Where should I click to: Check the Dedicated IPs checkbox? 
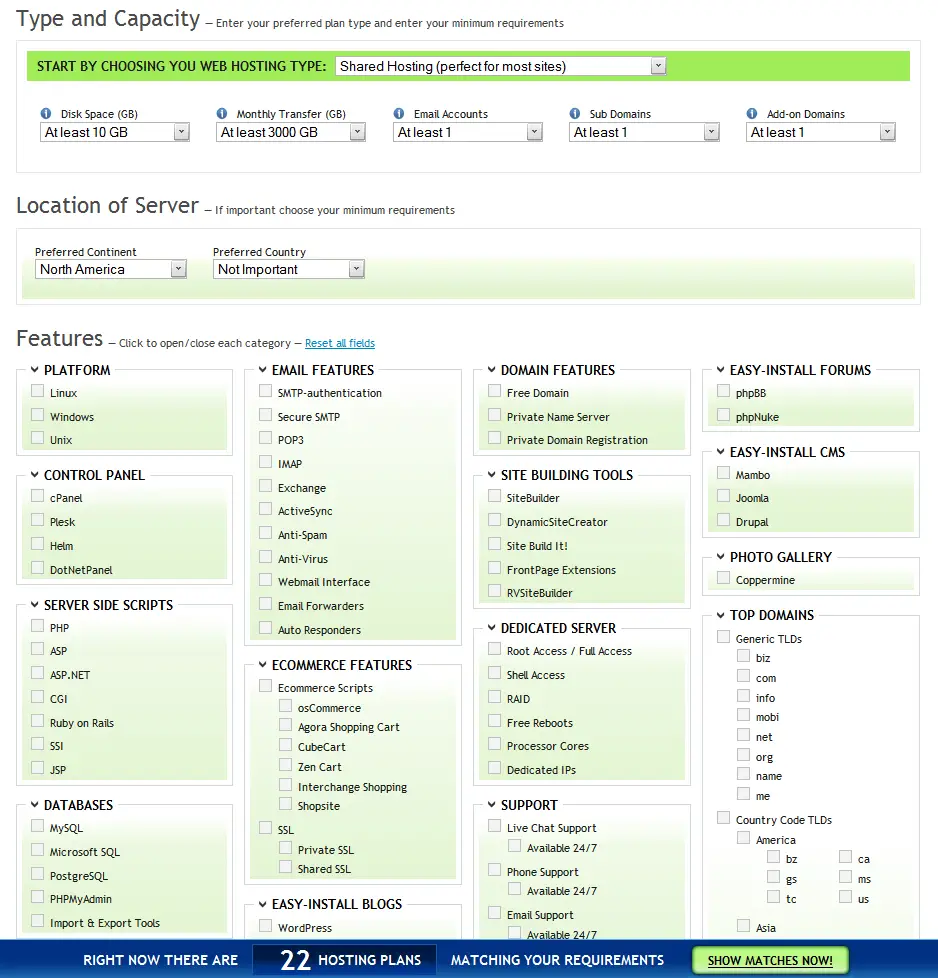[494, 768]
